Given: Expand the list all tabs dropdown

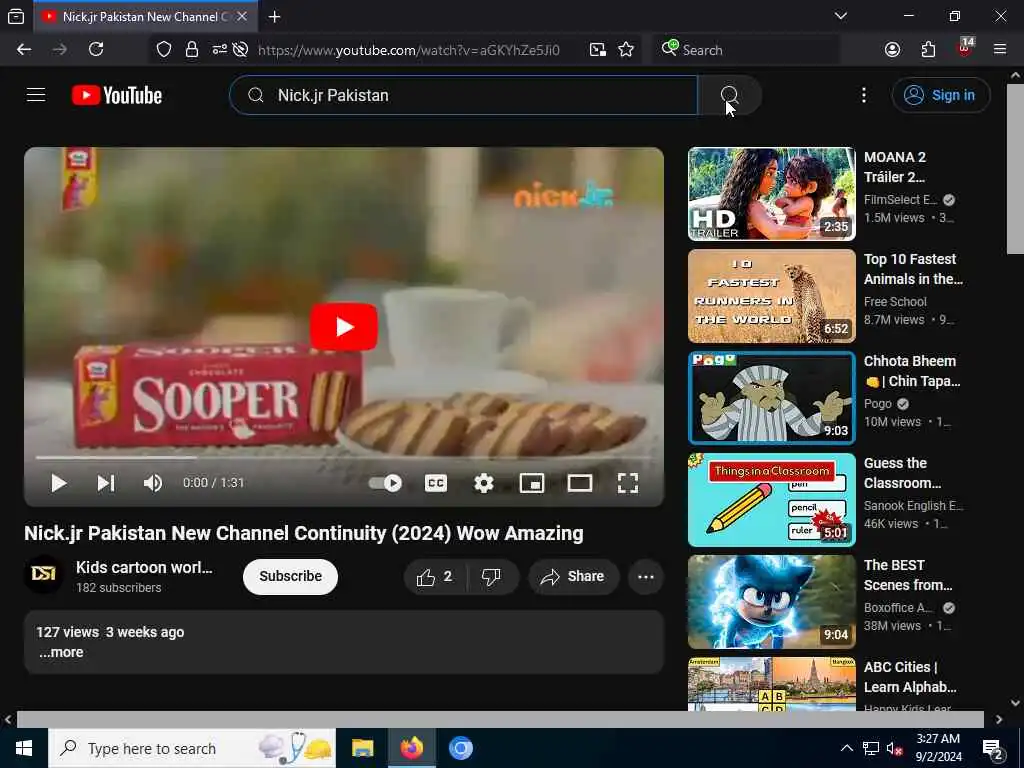Looking at the screenshot, I should click(x=840, y=16).
